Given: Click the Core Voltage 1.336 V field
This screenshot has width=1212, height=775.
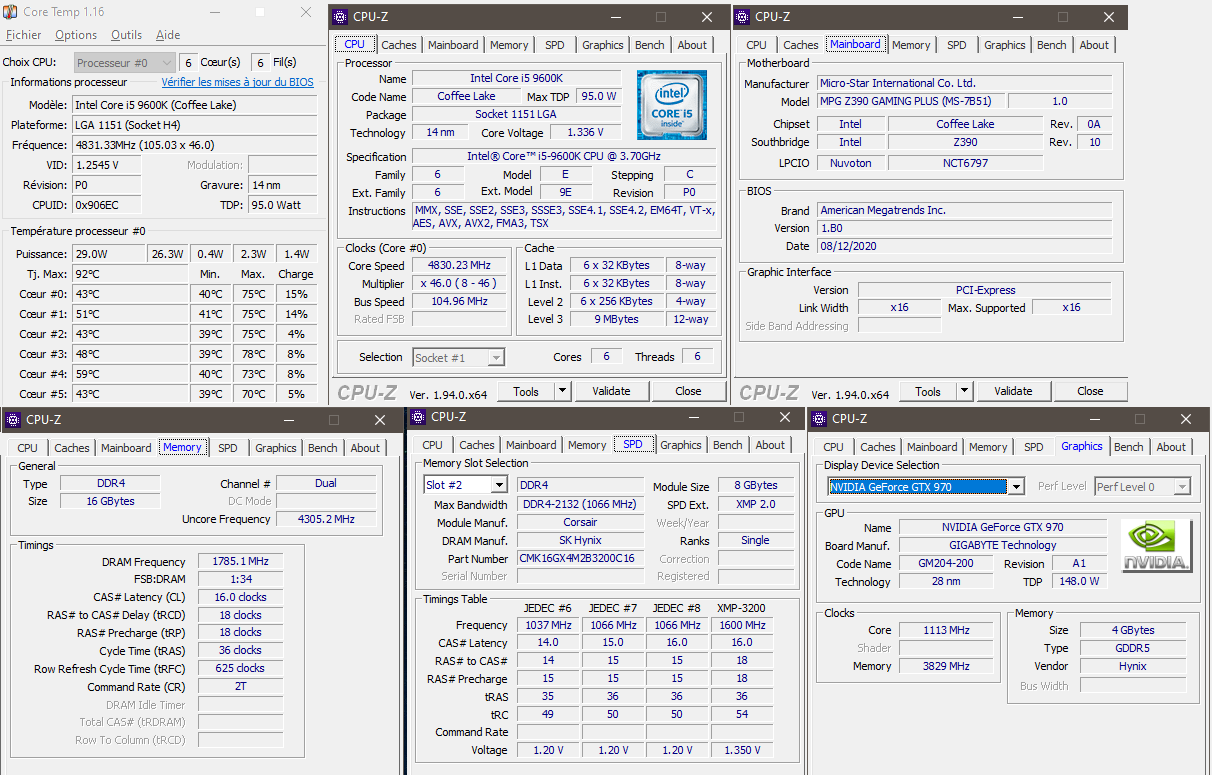Looking at the screenshot, I should (584, 133).
